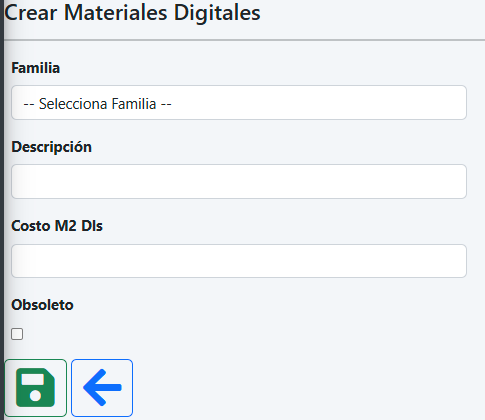Click the Descripción label

click(x=52, y=147)
